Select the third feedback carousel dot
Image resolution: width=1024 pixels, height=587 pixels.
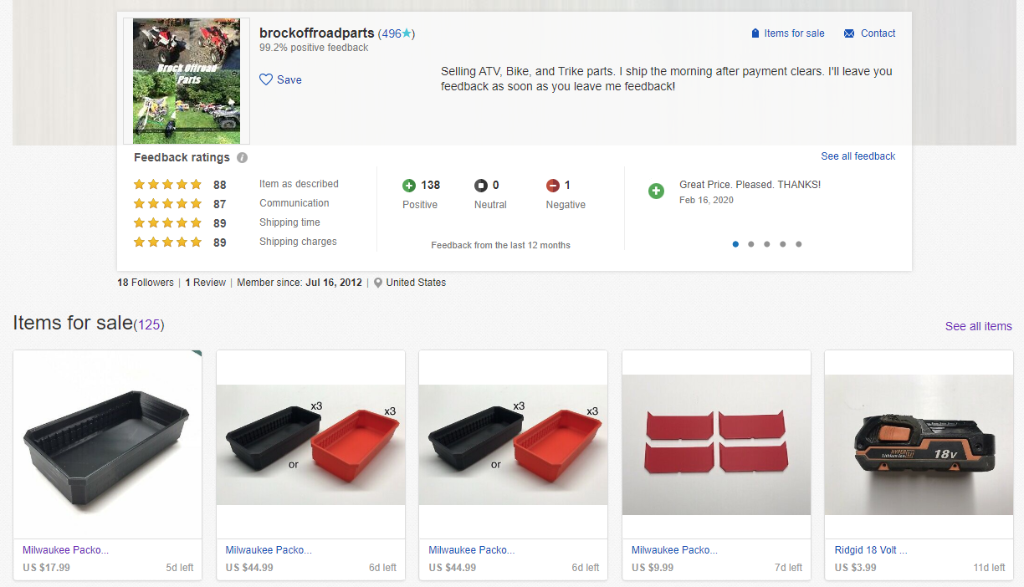[767, 244]
